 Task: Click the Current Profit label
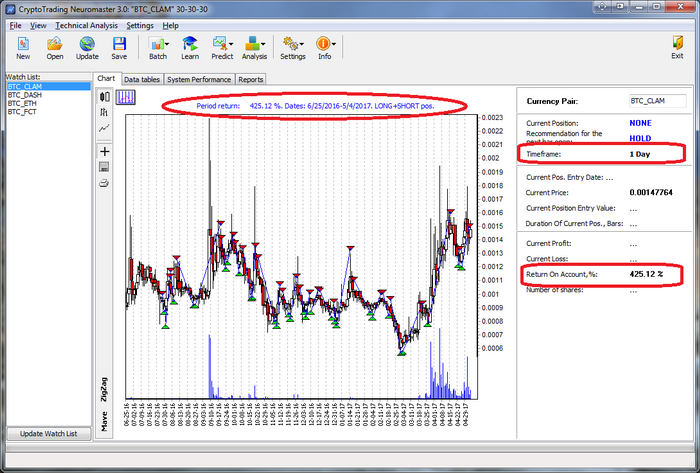549,244
